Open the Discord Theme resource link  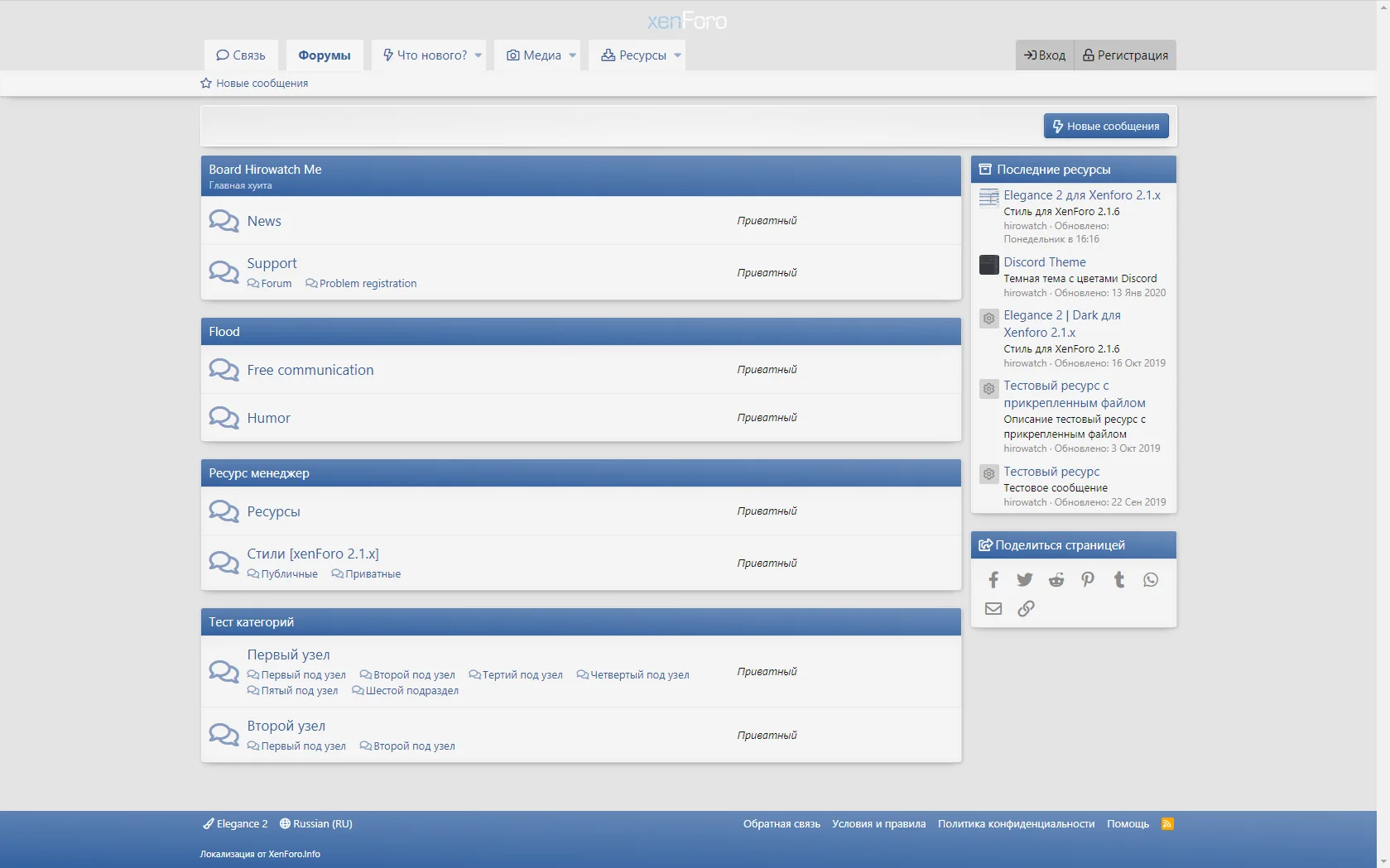point(1045,262)
